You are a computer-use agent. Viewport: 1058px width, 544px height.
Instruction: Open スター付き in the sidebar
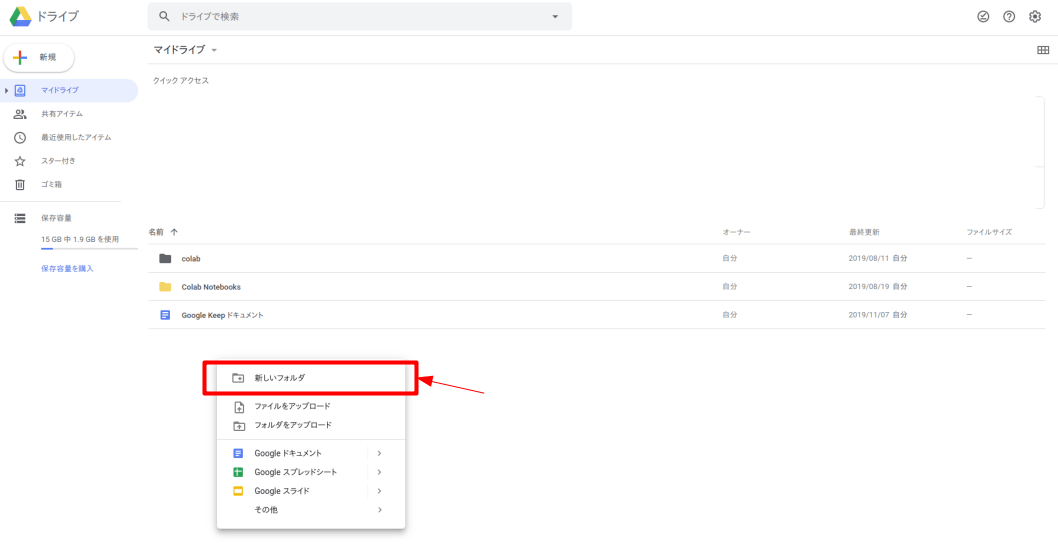pyautogui.click(x=59, y=161)
